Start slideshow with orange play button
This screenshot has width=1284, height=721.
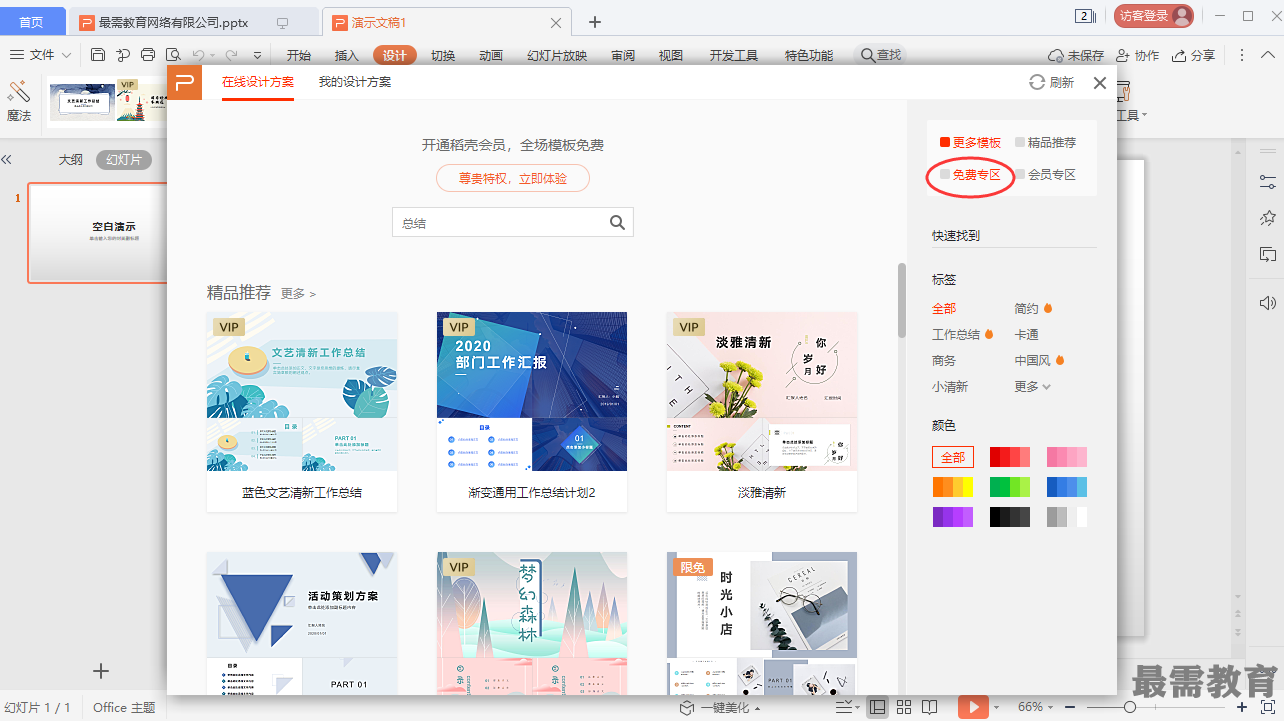point(972,707)
